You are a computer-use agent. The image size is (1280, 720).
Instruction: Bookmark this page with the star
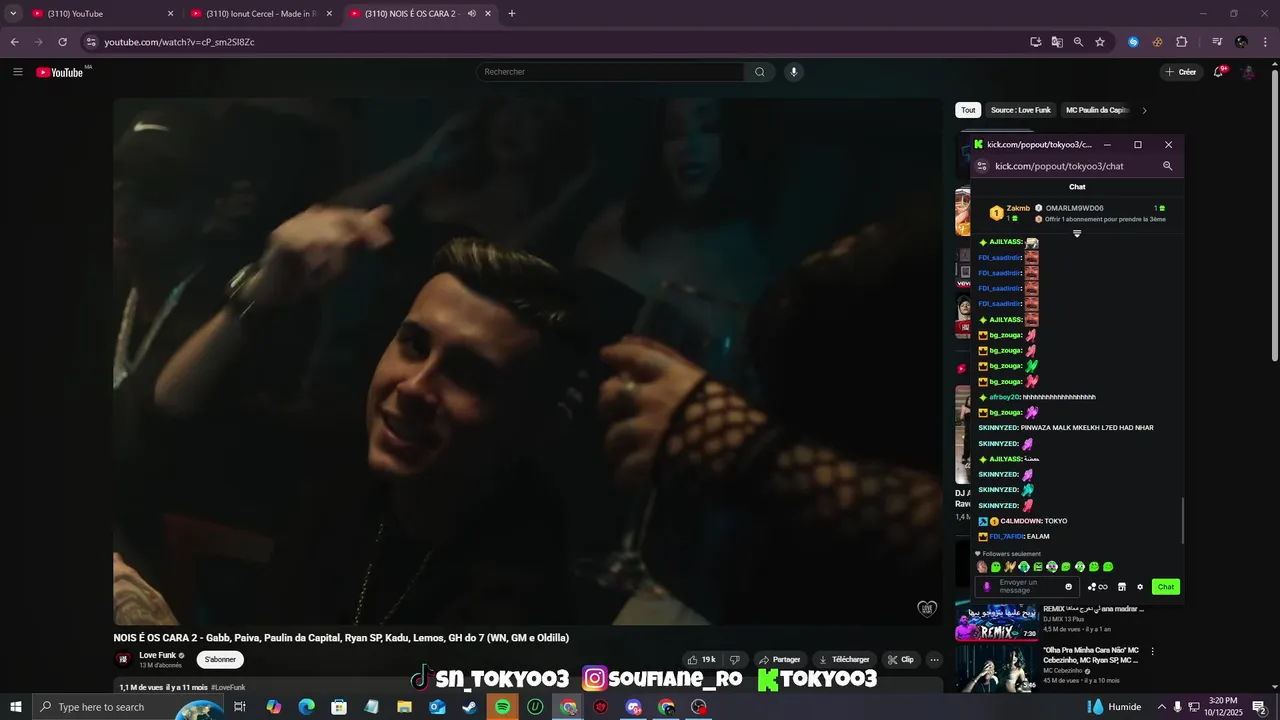point(1100,42)
